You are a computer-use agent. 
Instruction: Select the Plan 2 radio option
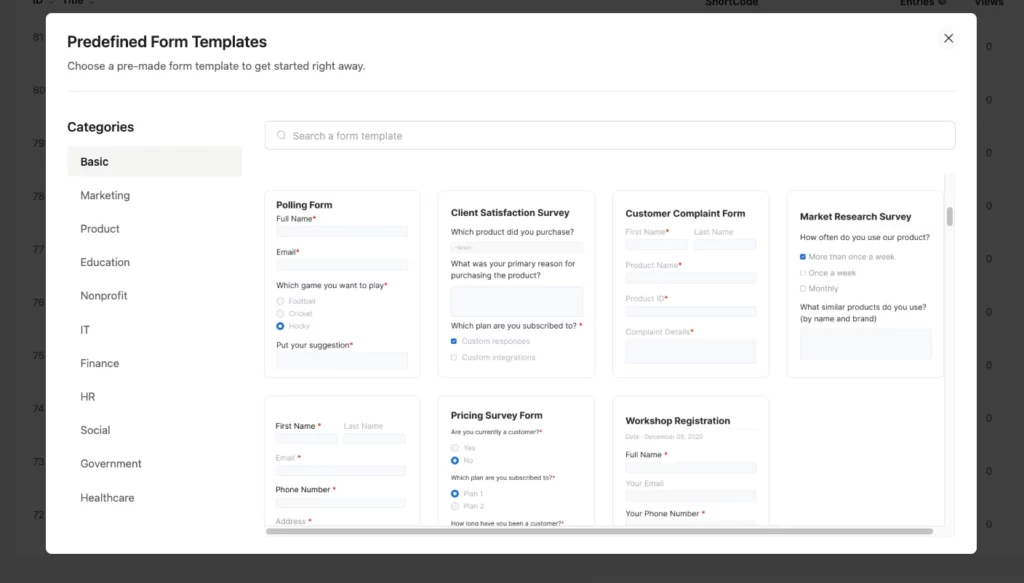point(455,506)
